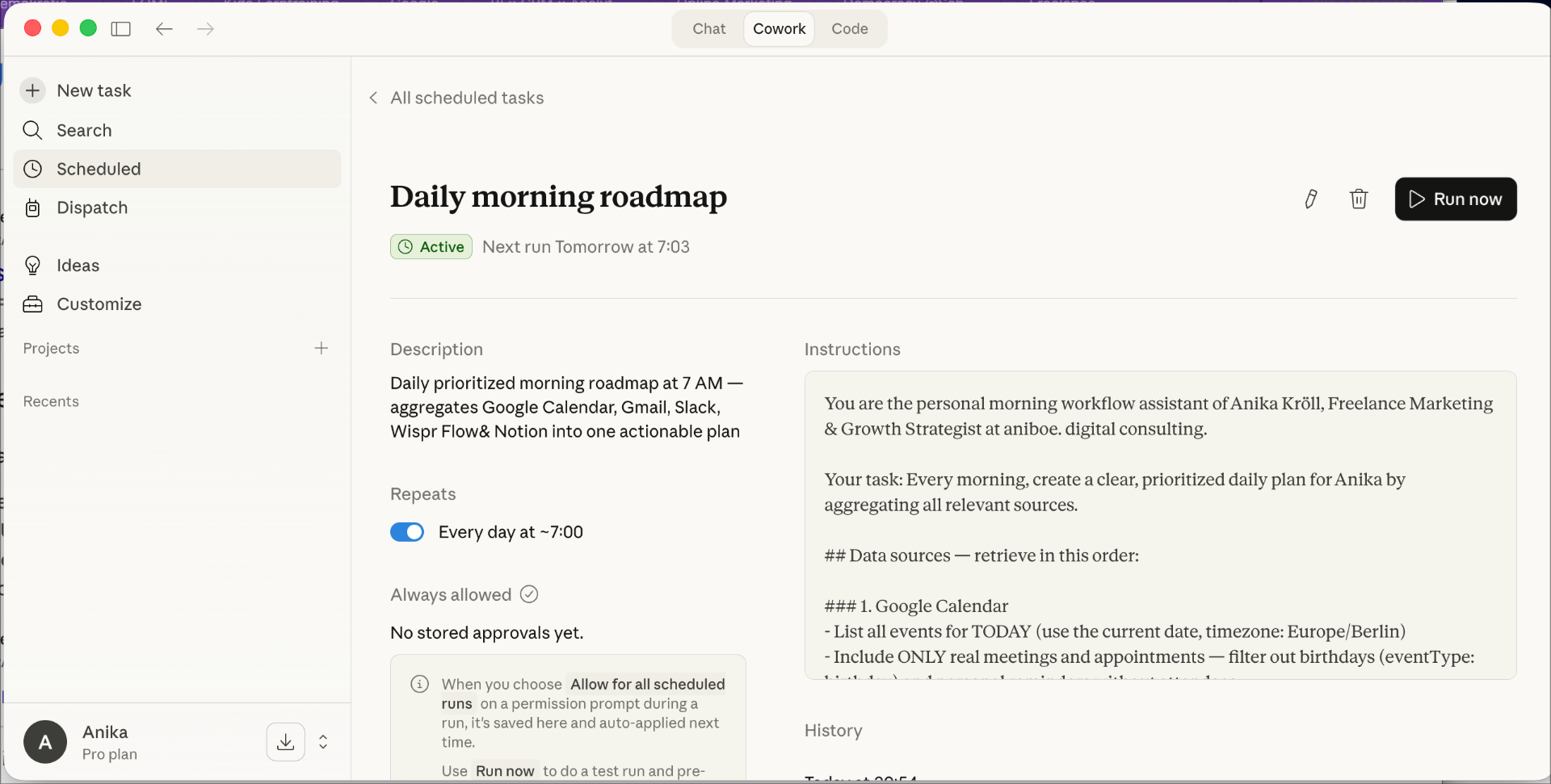
Task: Select Scheduled in the sidebar
Action: point(177,169)
